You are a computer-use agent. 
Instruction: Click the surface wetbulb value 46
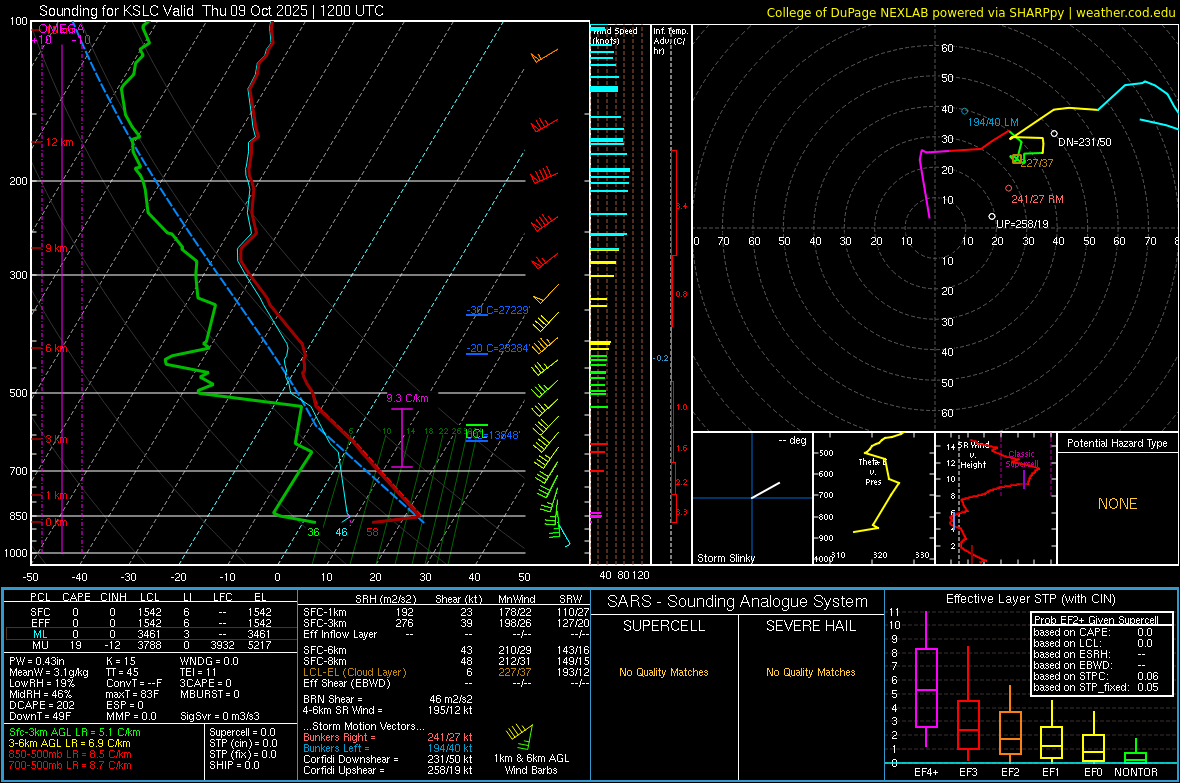point(342,532)
